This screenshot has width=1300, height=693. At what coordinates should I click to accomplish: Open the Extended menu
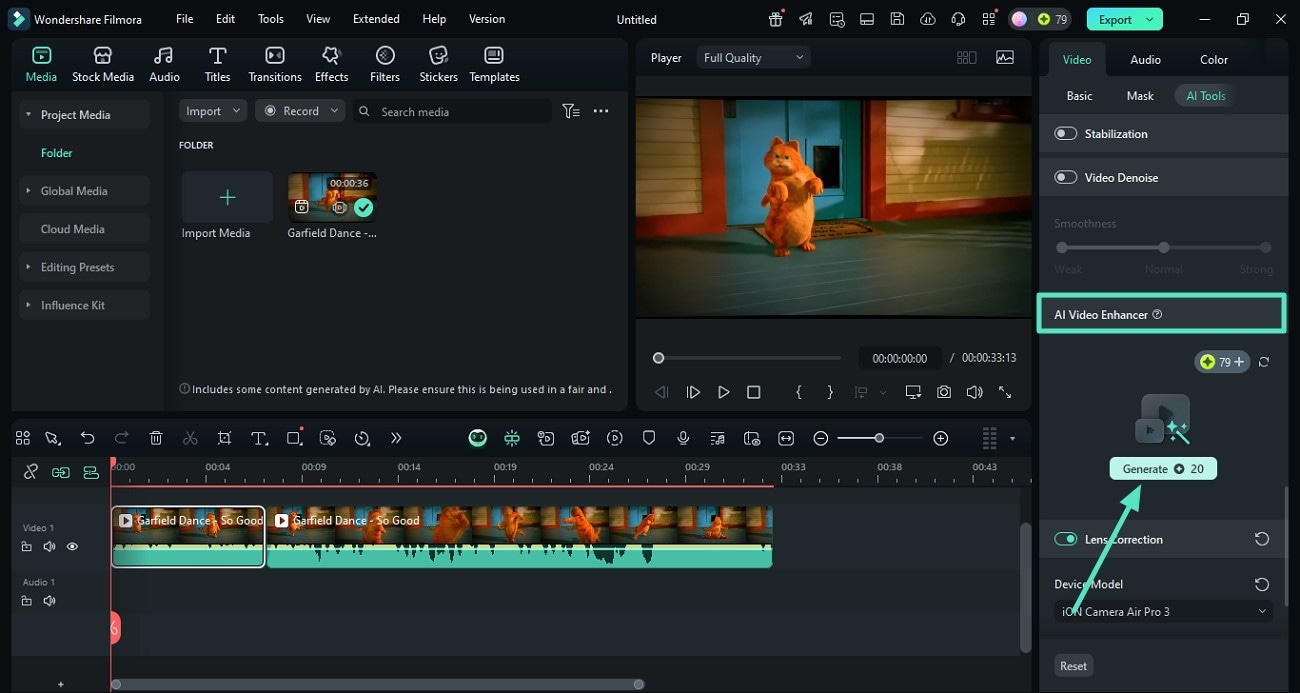[x=376, y=19]
